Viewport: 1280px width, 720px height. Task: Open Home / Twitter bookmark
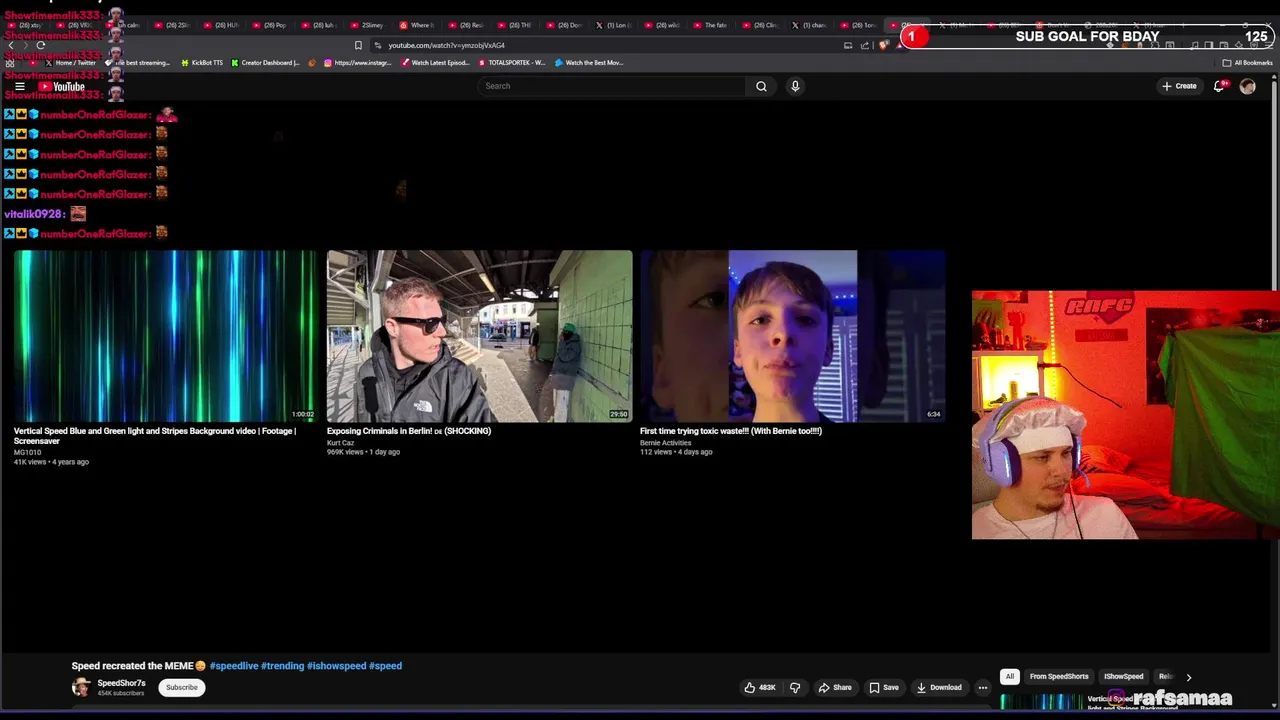70,62
